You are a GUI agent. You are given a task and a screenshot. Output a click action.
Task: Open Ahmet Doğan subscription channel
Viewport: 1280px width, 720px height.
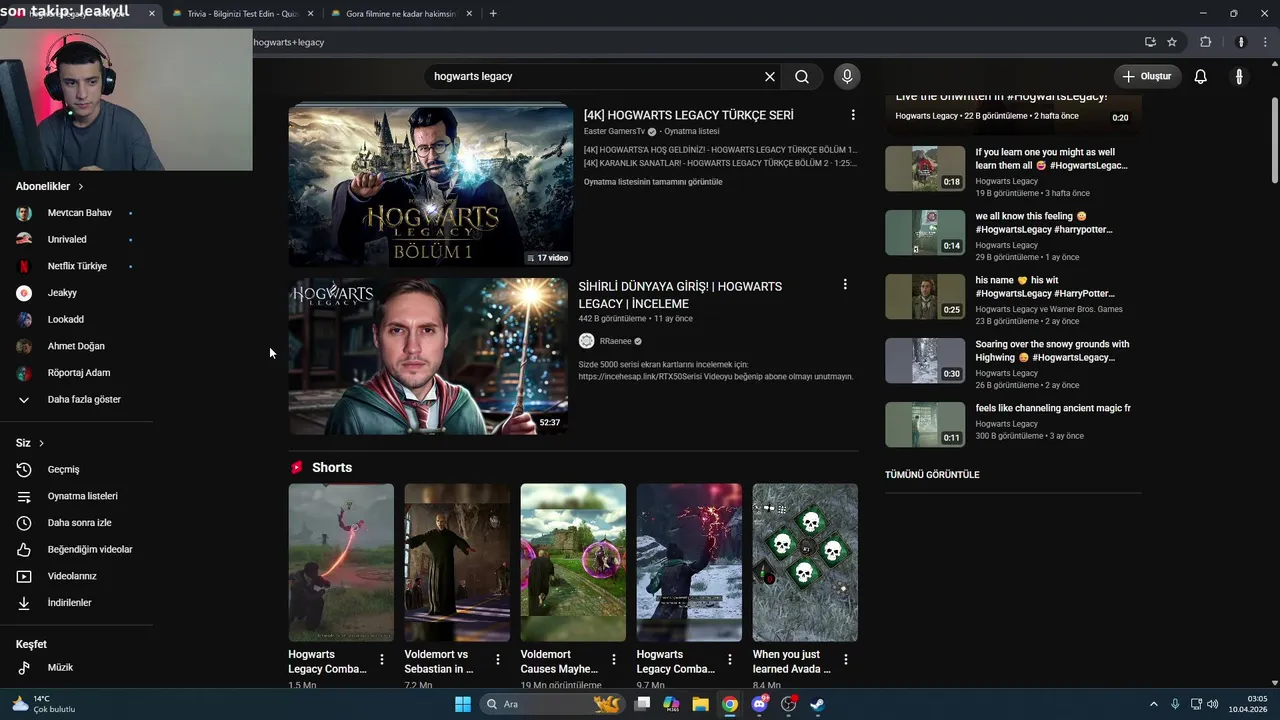[x=77, y=346]
